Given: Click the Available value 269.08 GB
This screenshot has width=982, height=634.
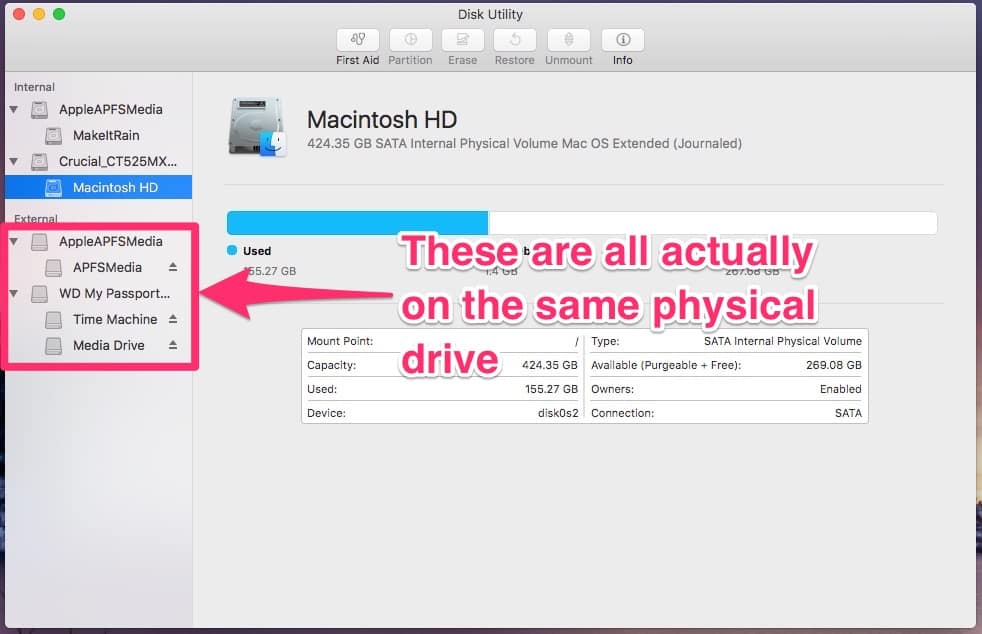Looking at the screenshot, I should [x=834, y=365].
